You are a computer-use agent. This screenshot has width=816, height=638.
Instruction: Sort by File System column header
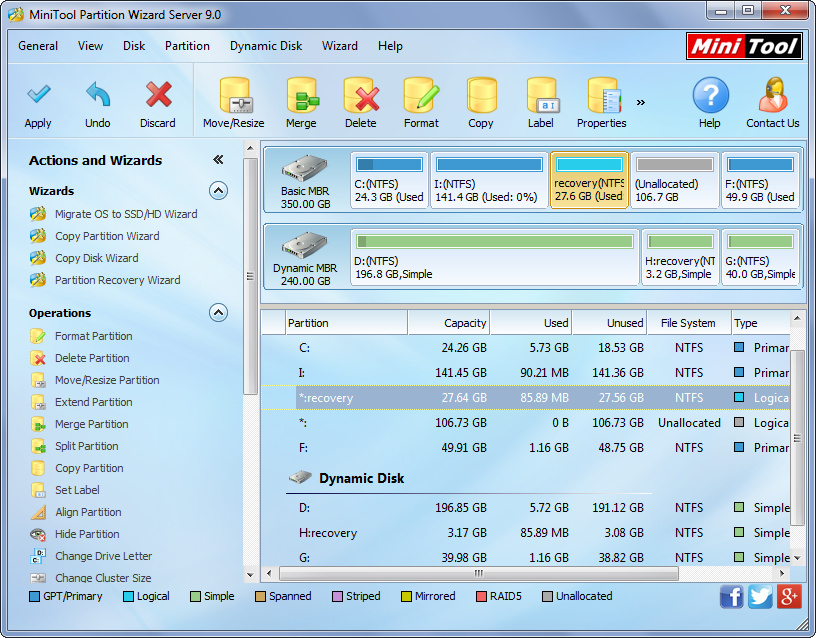click(x=688, y=323)
